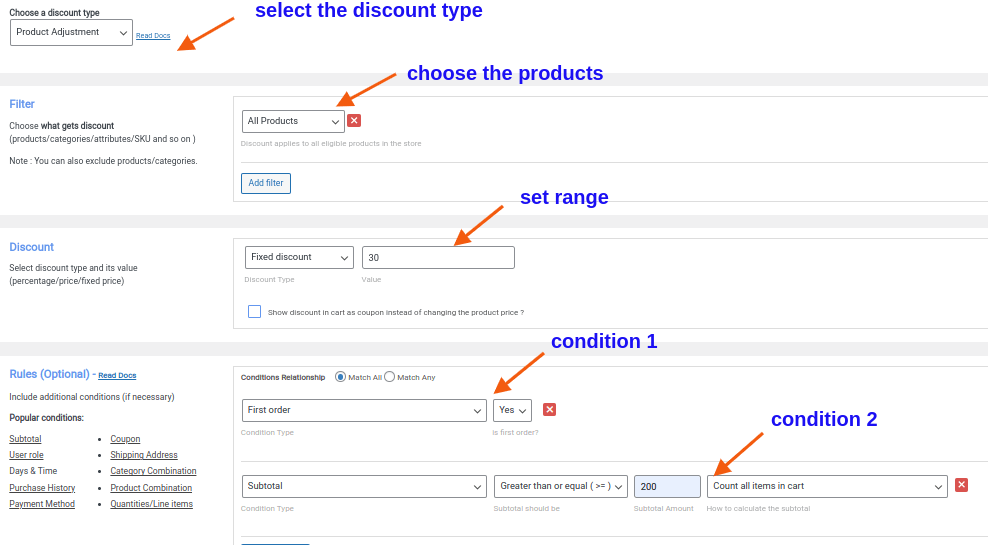Open the Greater than or equal dropdown

coord(560,486)
